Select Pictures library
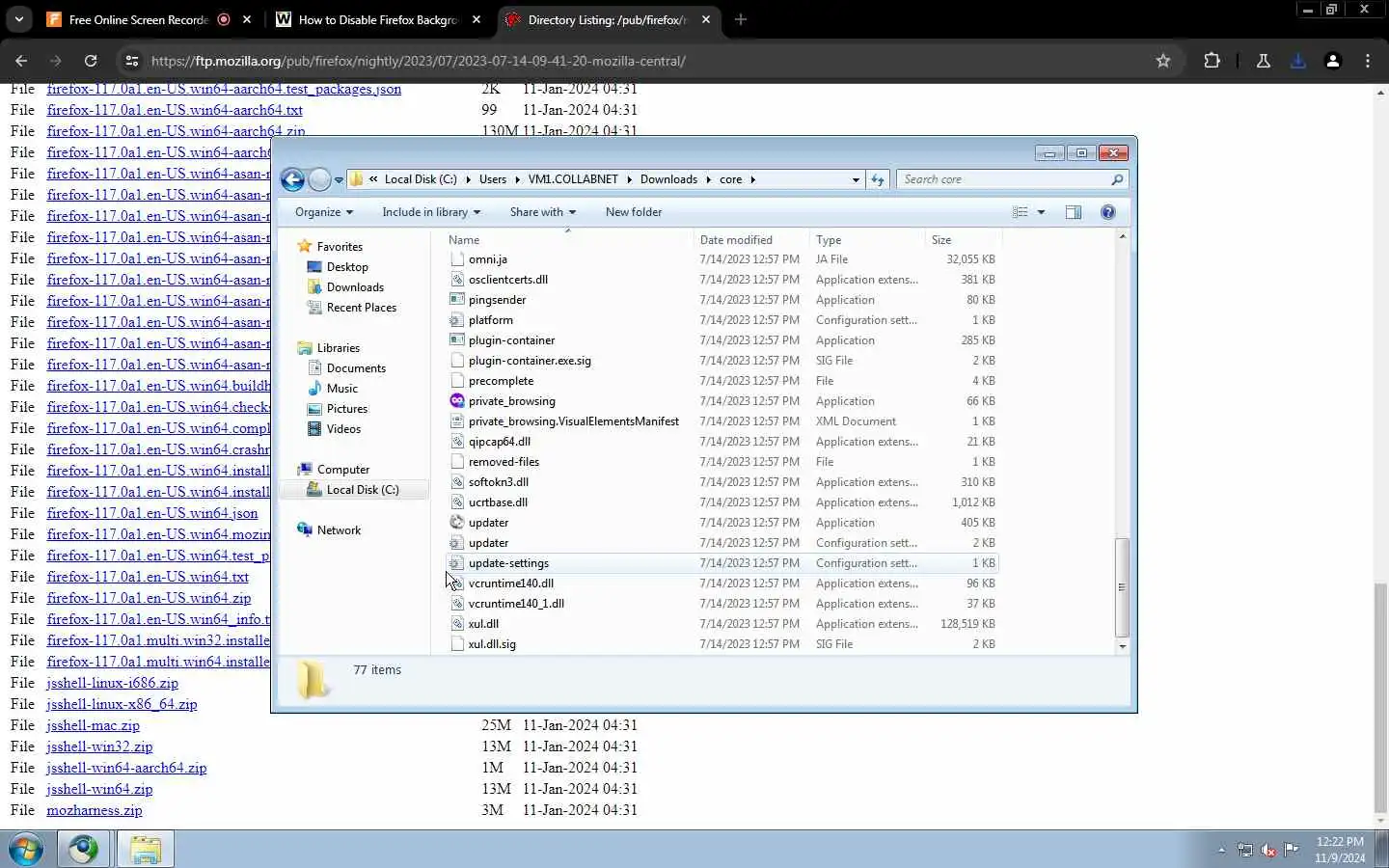The height and width of the screenshot is (868, 1389). [347, 409]
